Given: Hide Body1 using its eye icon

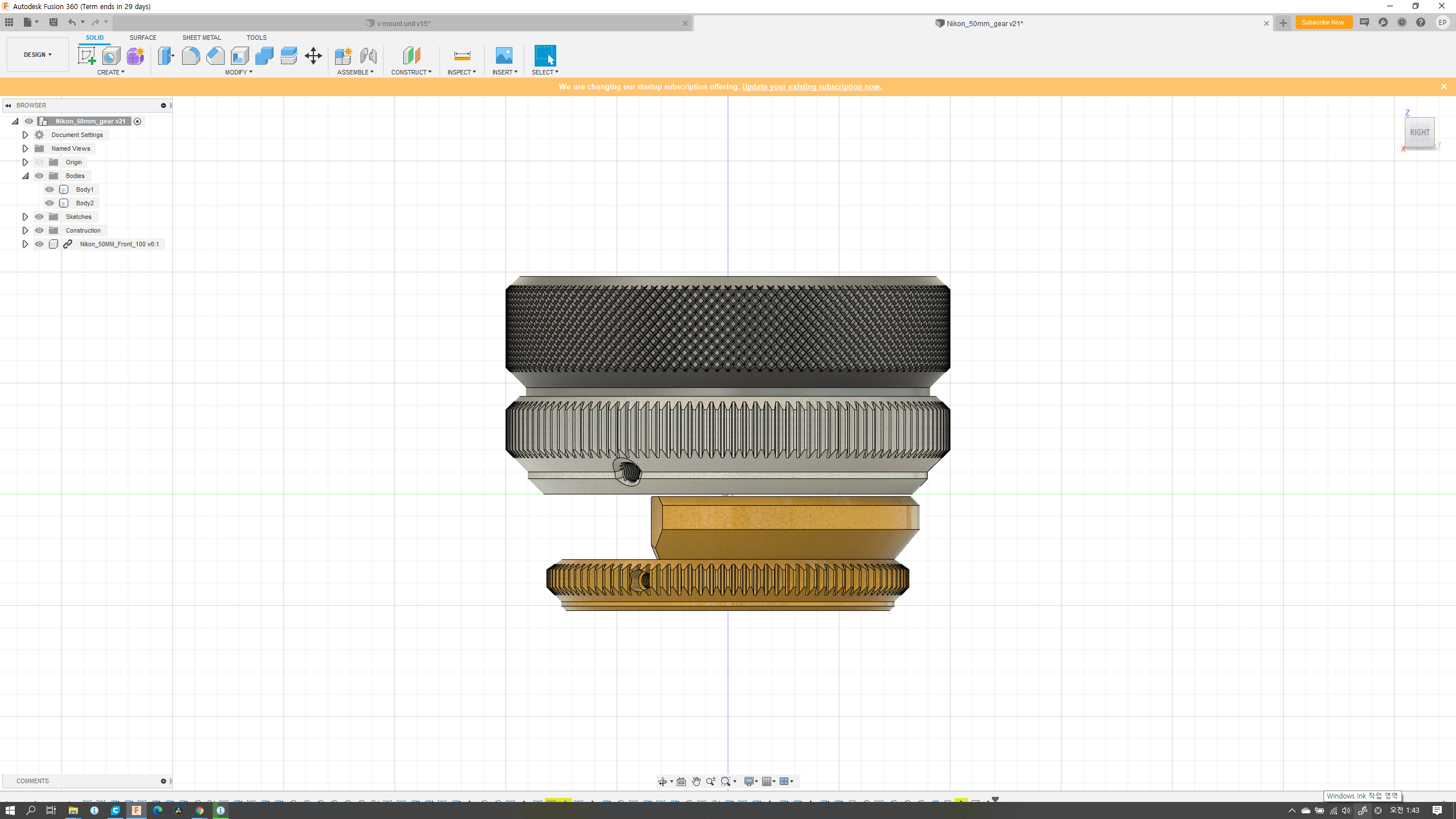Looking at the screenshot, I should click(x=49, y=189).
